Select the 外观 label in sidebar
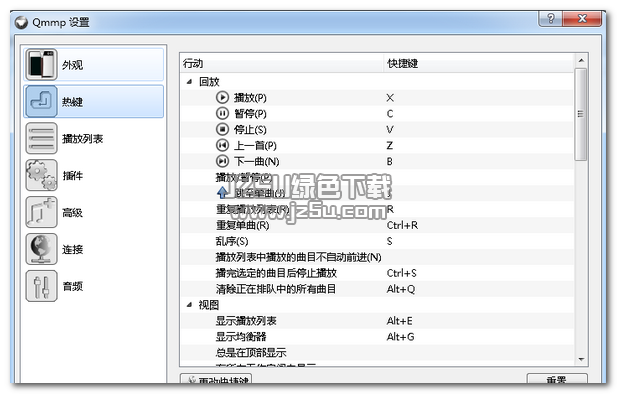The height and width of the screenshot is (394, 617). pyautogui.click(x=72, y=65)
